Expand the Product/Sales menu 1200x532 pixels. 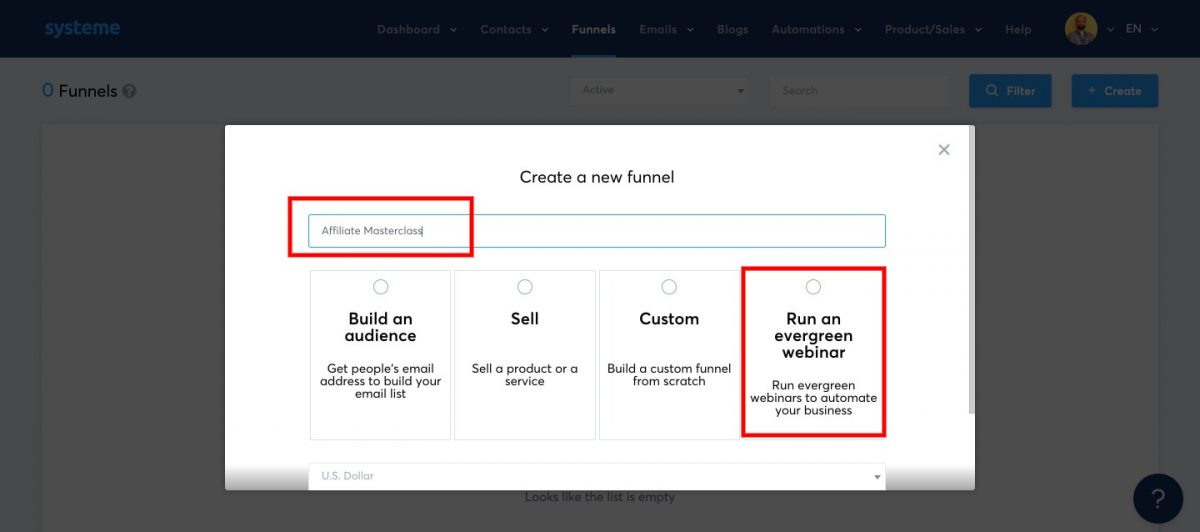[x=932, y=29]
